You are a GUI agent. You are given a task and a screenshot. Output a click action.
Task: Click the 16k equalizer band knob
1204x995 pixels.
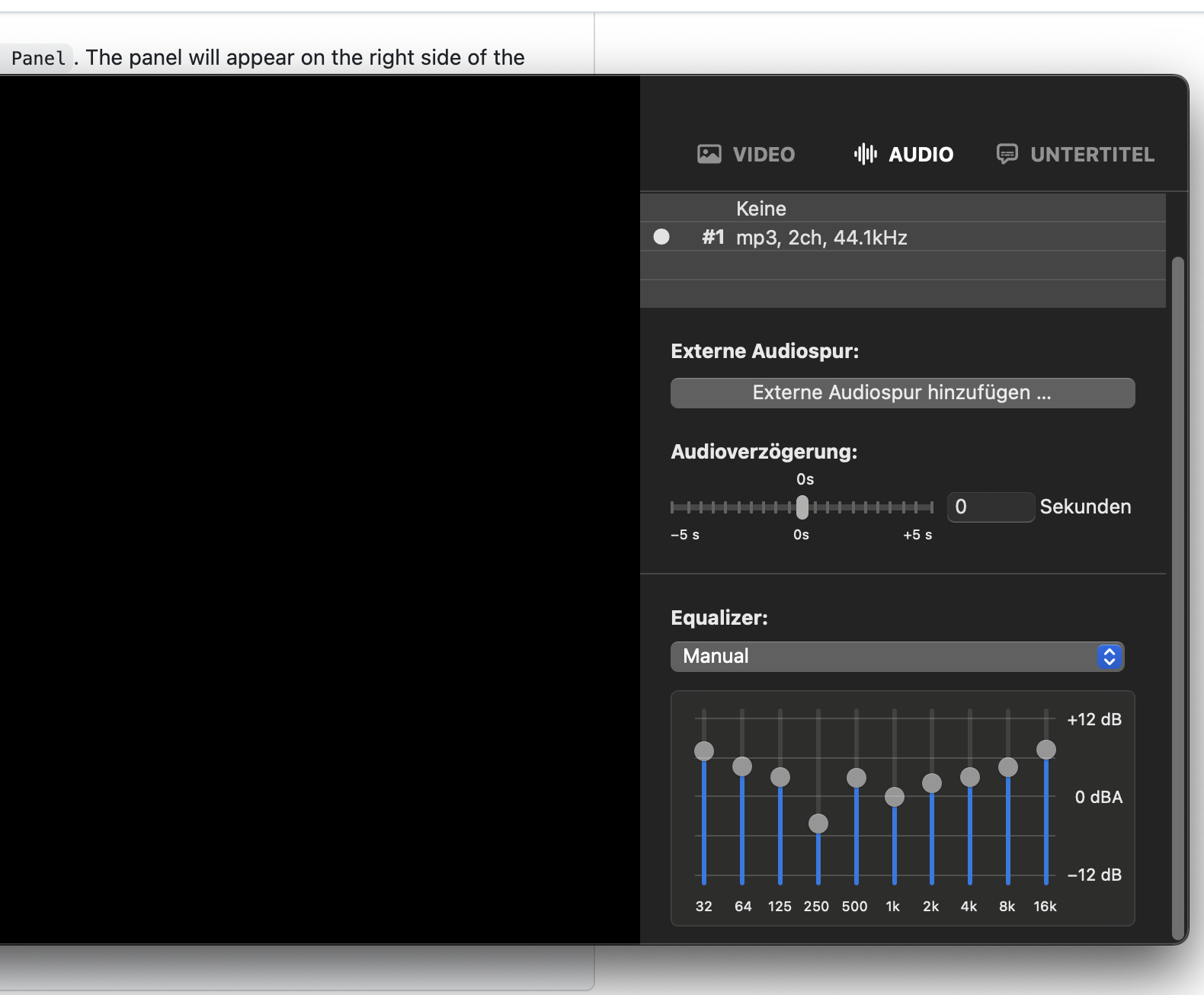tap(1046, 750)
